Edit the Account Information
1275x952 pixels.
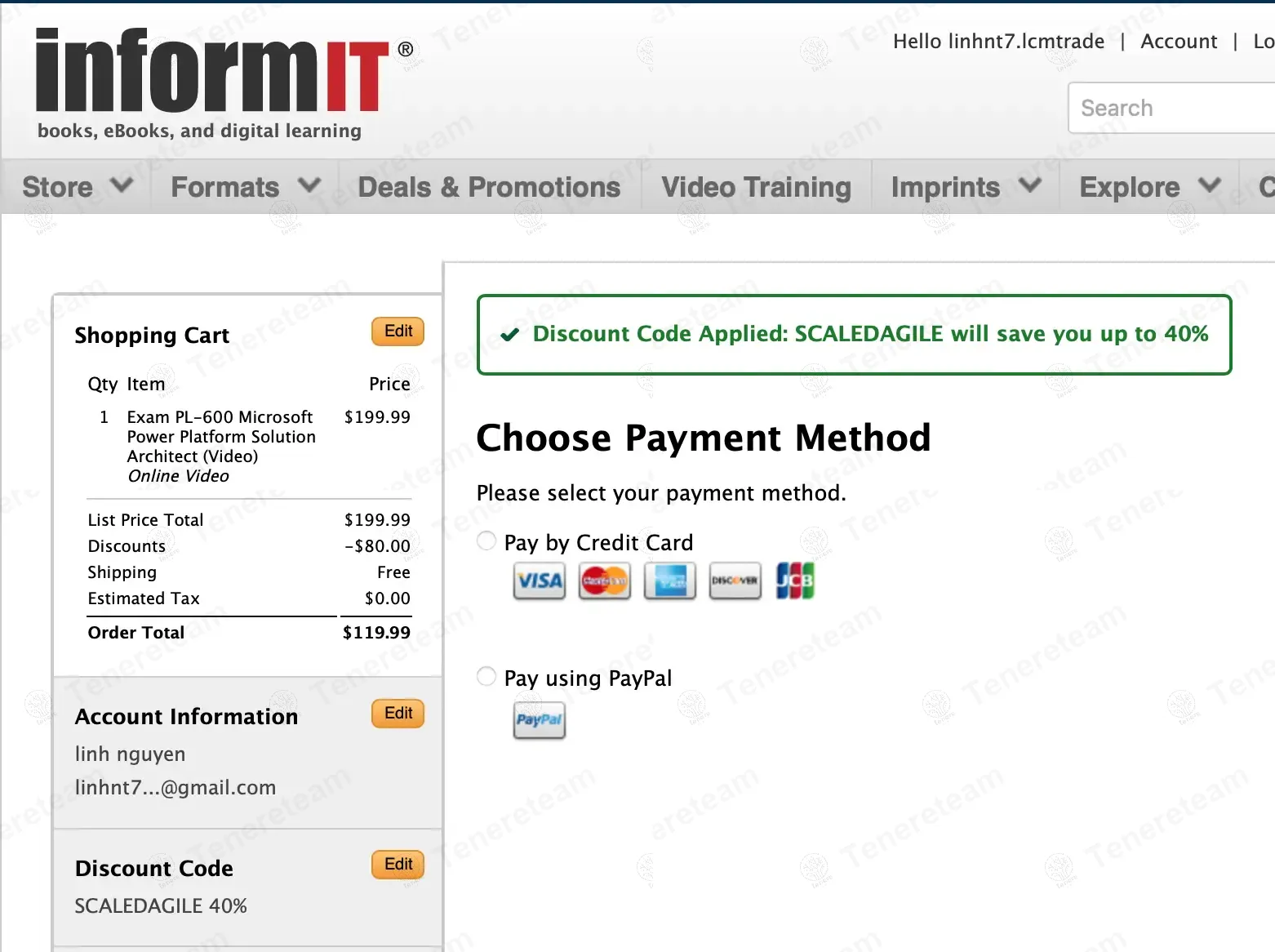398,714
